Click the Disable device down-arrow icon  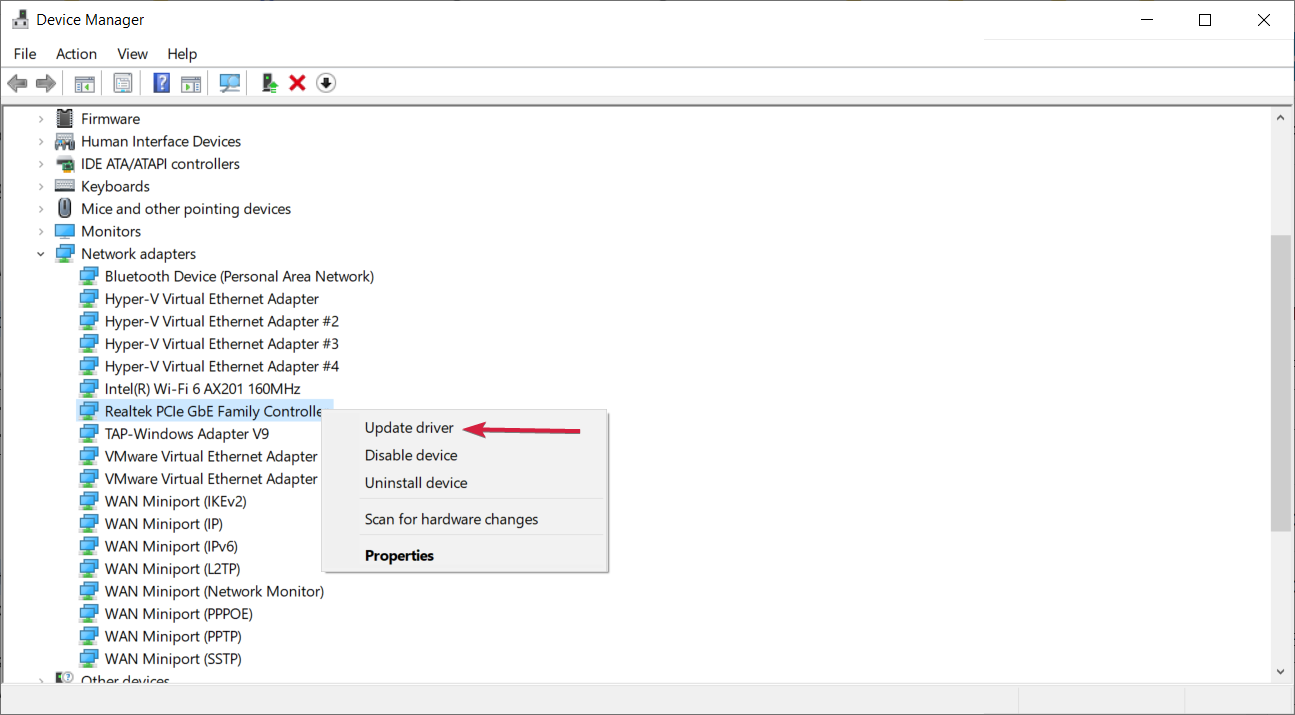(x=326, y=83)
